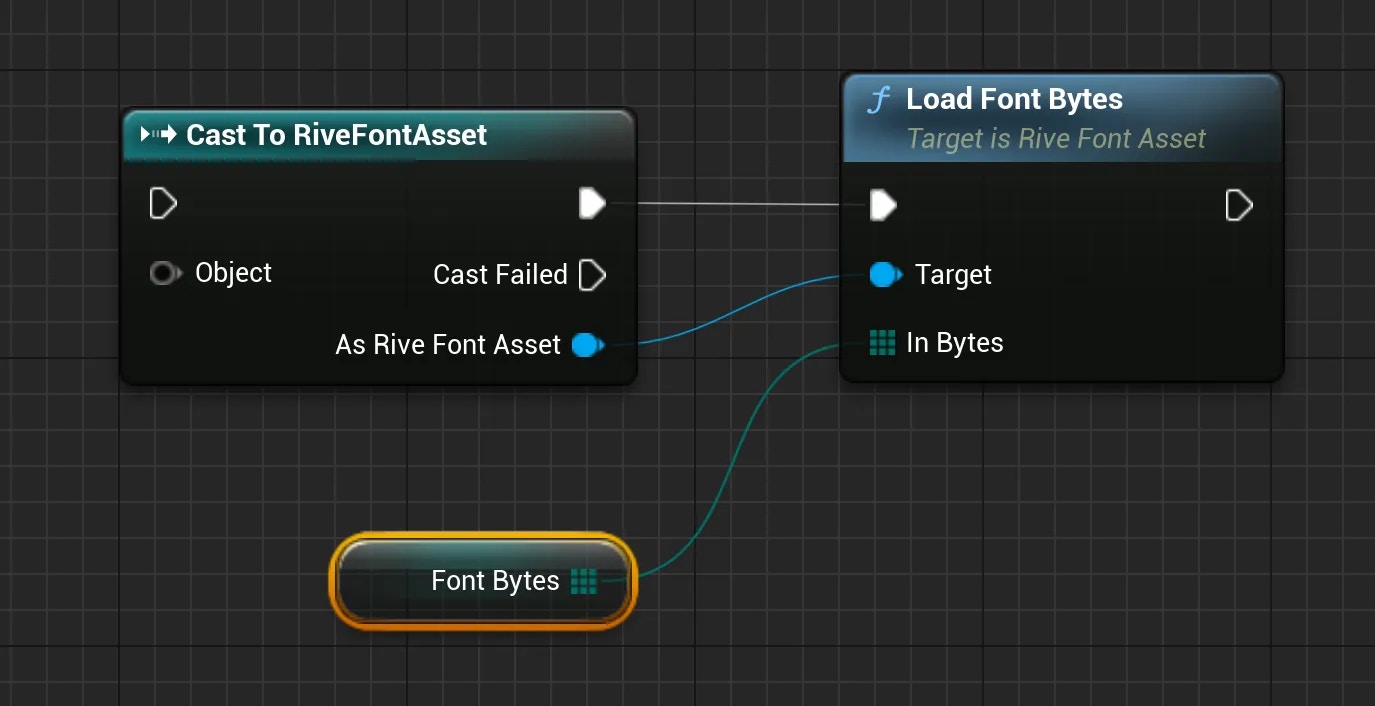The image size is (1375, 706).
Task: Select the Load Font Bytes node title
Action: [1014, 99]
